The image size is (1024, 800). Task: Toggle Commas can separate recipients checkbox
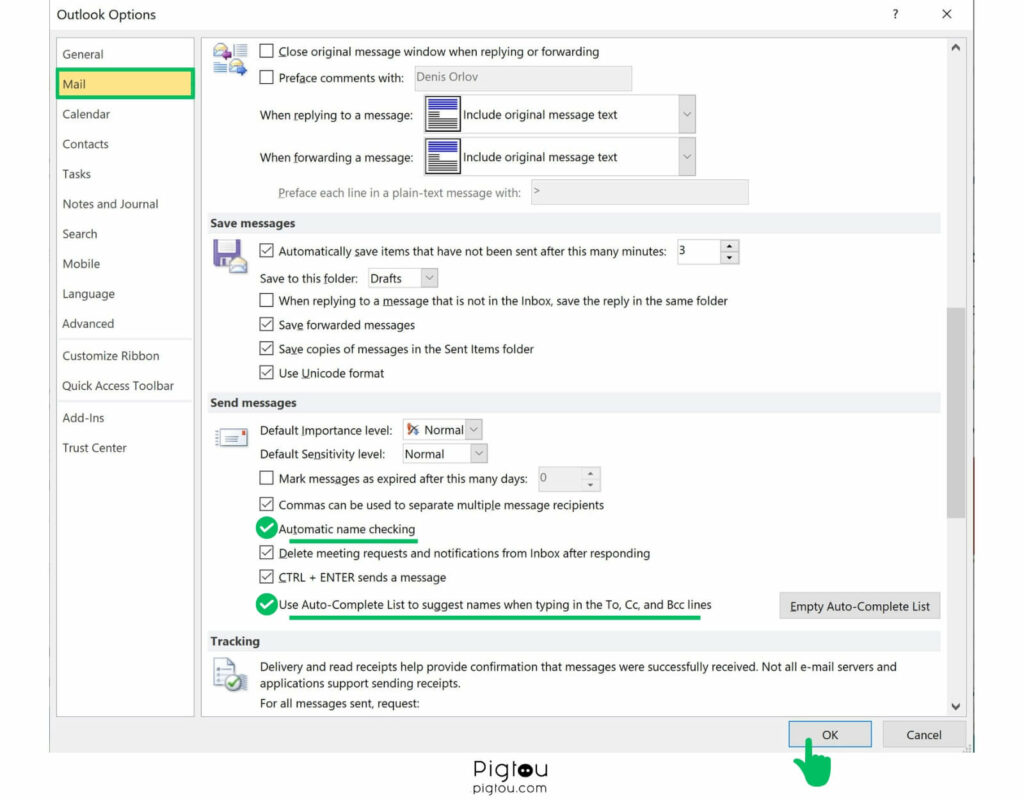pyautogui.click(x=266, y=504)
